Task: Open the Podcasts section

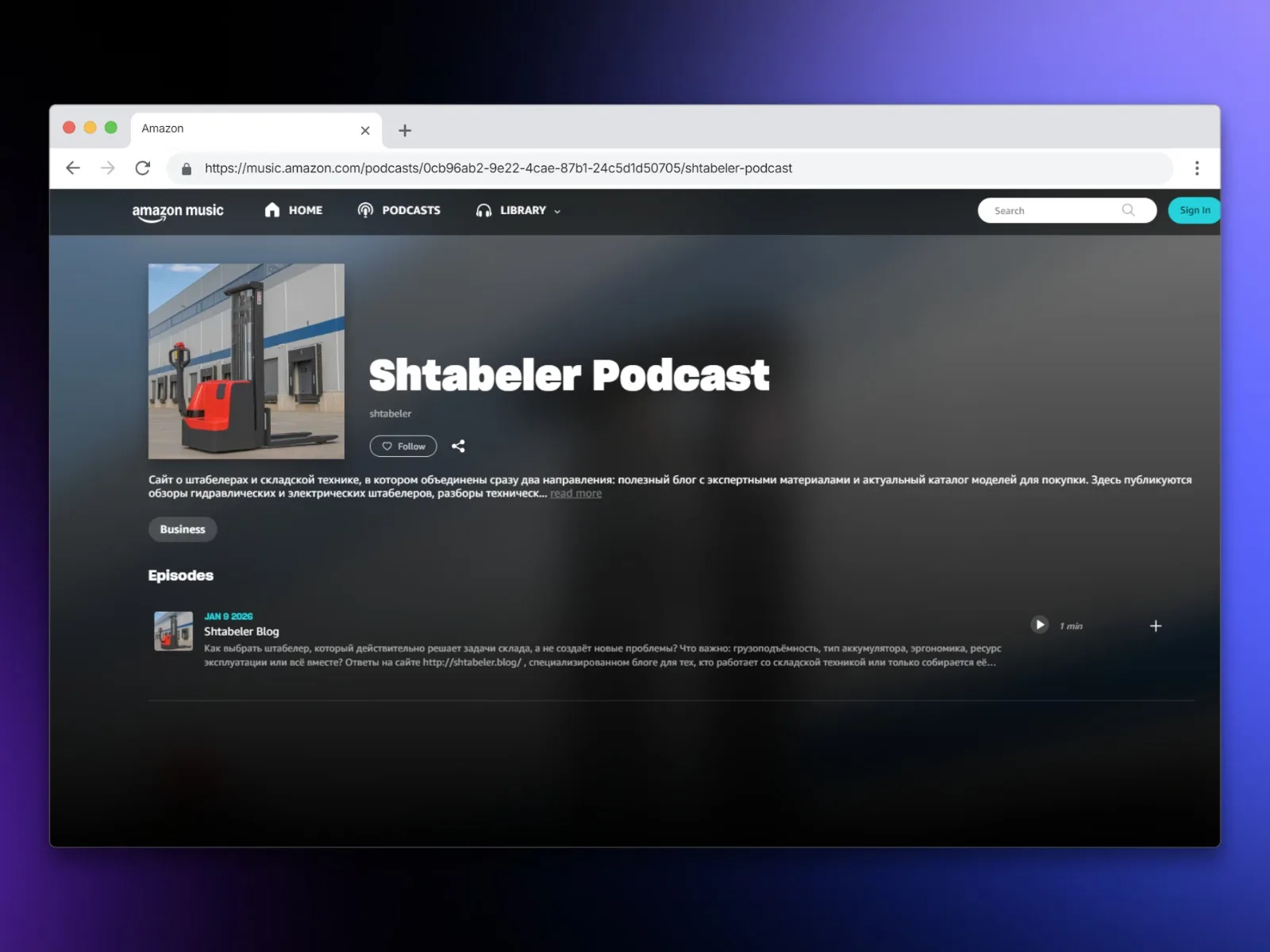Action: (x=398, y=210)
